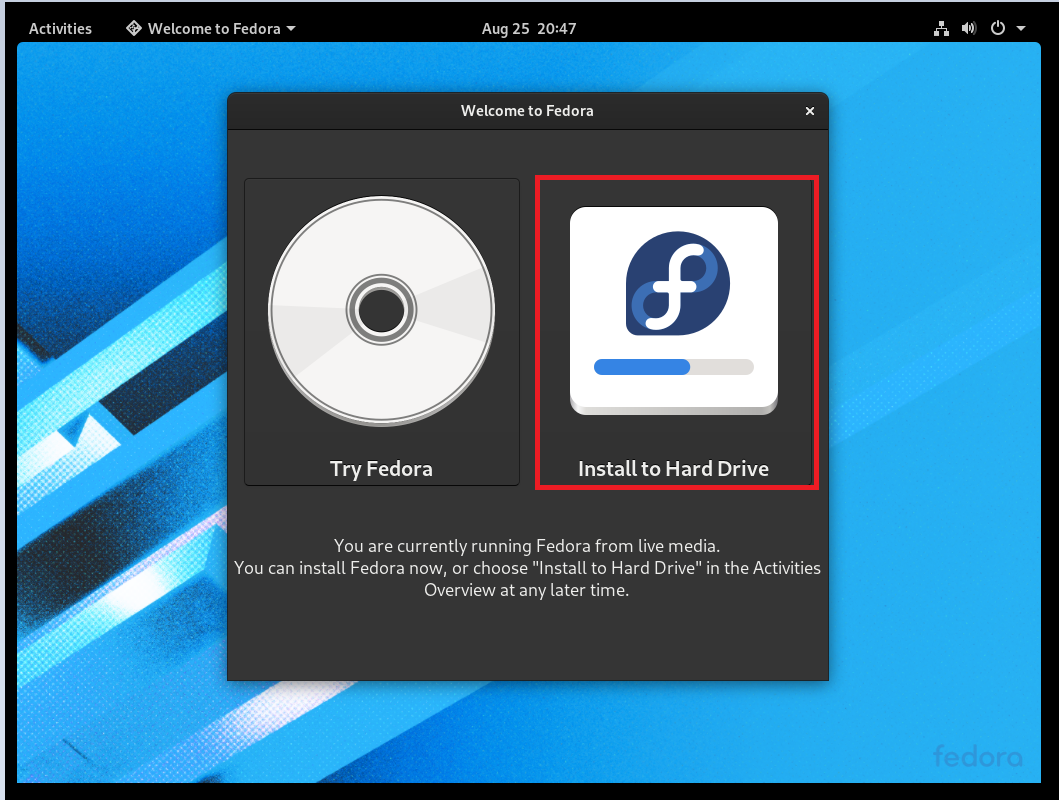The width and height of the screenshot is (1059, 800).
Task: Click the Welcome to Fedora dialog title
Action: point(527,111)
